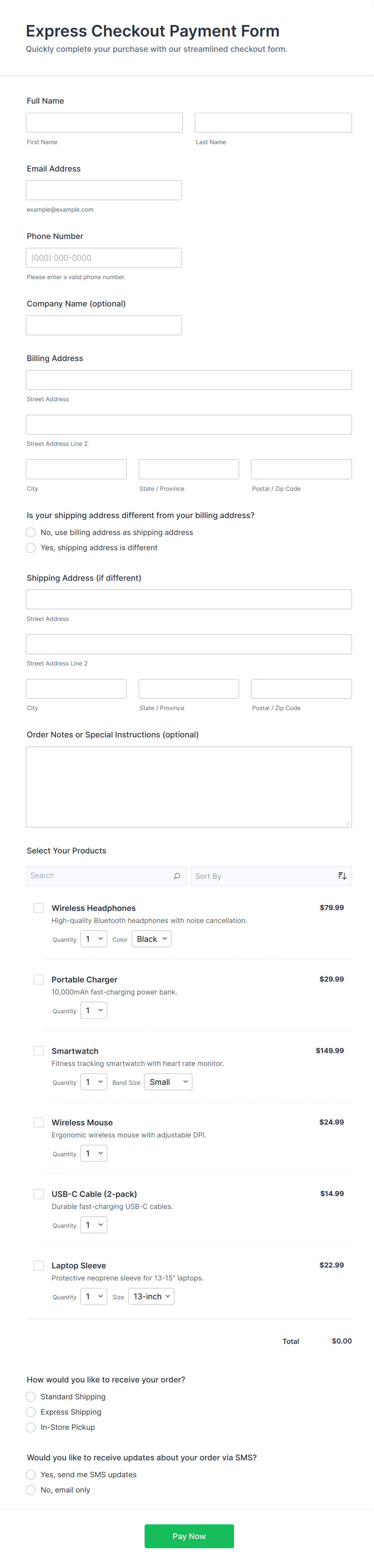Select the Laptop Sleeve checkbox

coord(38,1265)
